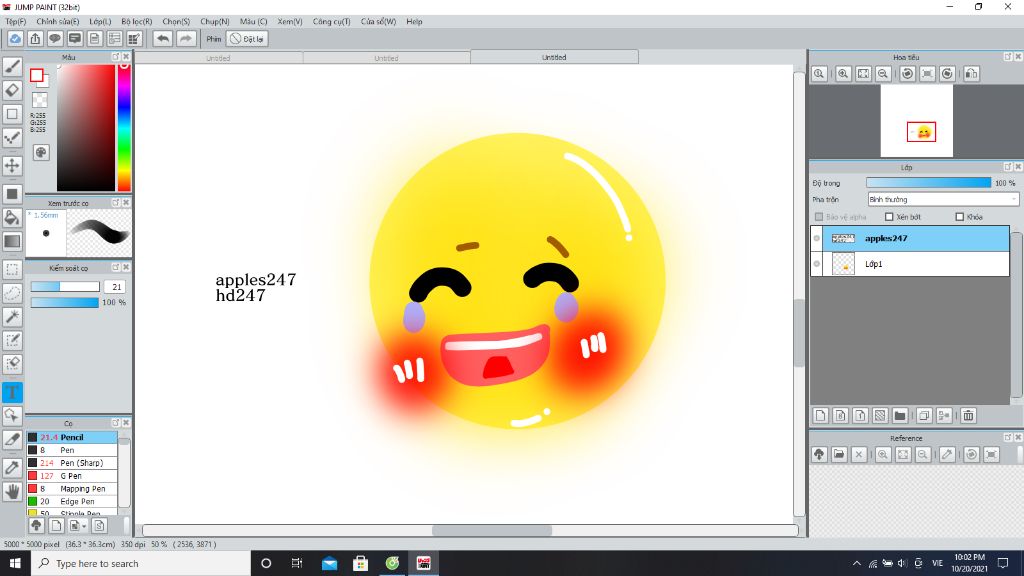The height and width of the screenshot is (576, 1024).
Task: Select the Pen (Sharp) brush
Action: click(72, 463)
